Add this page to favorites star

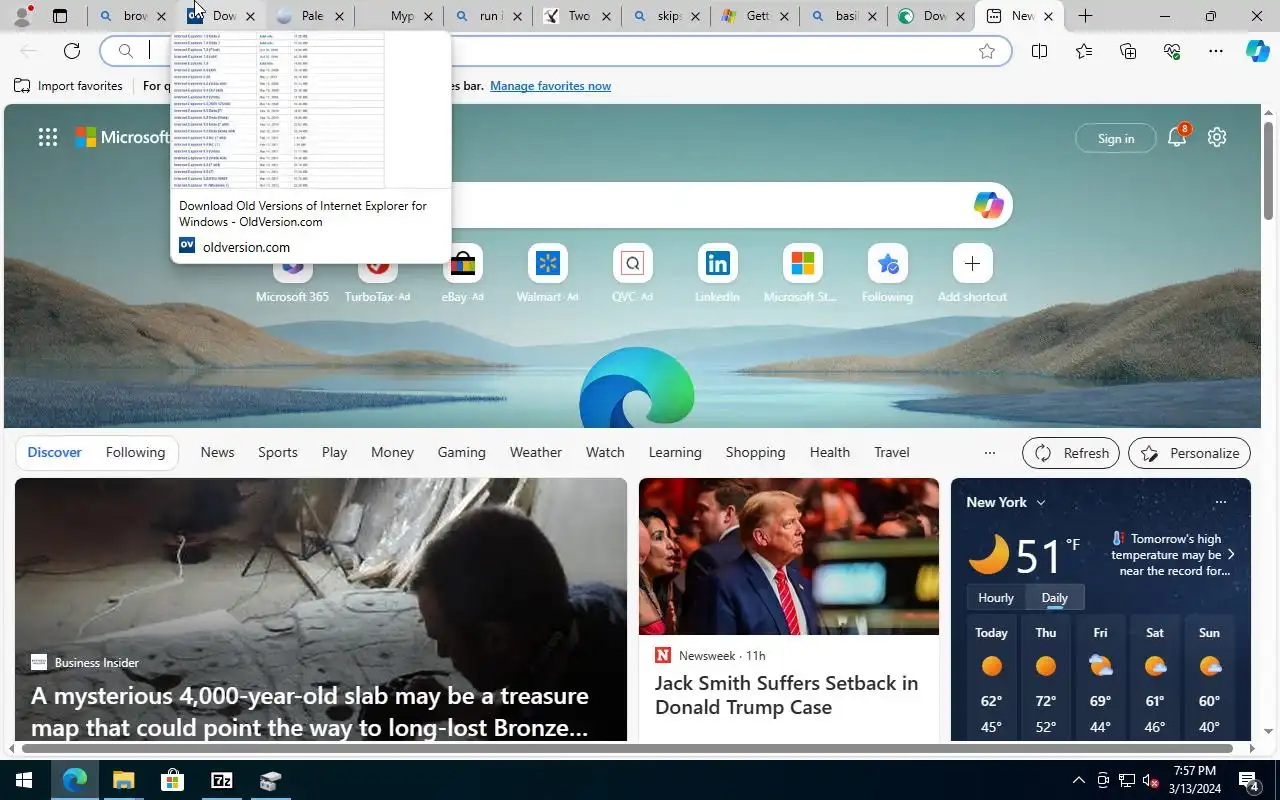[x=987, y=51]
